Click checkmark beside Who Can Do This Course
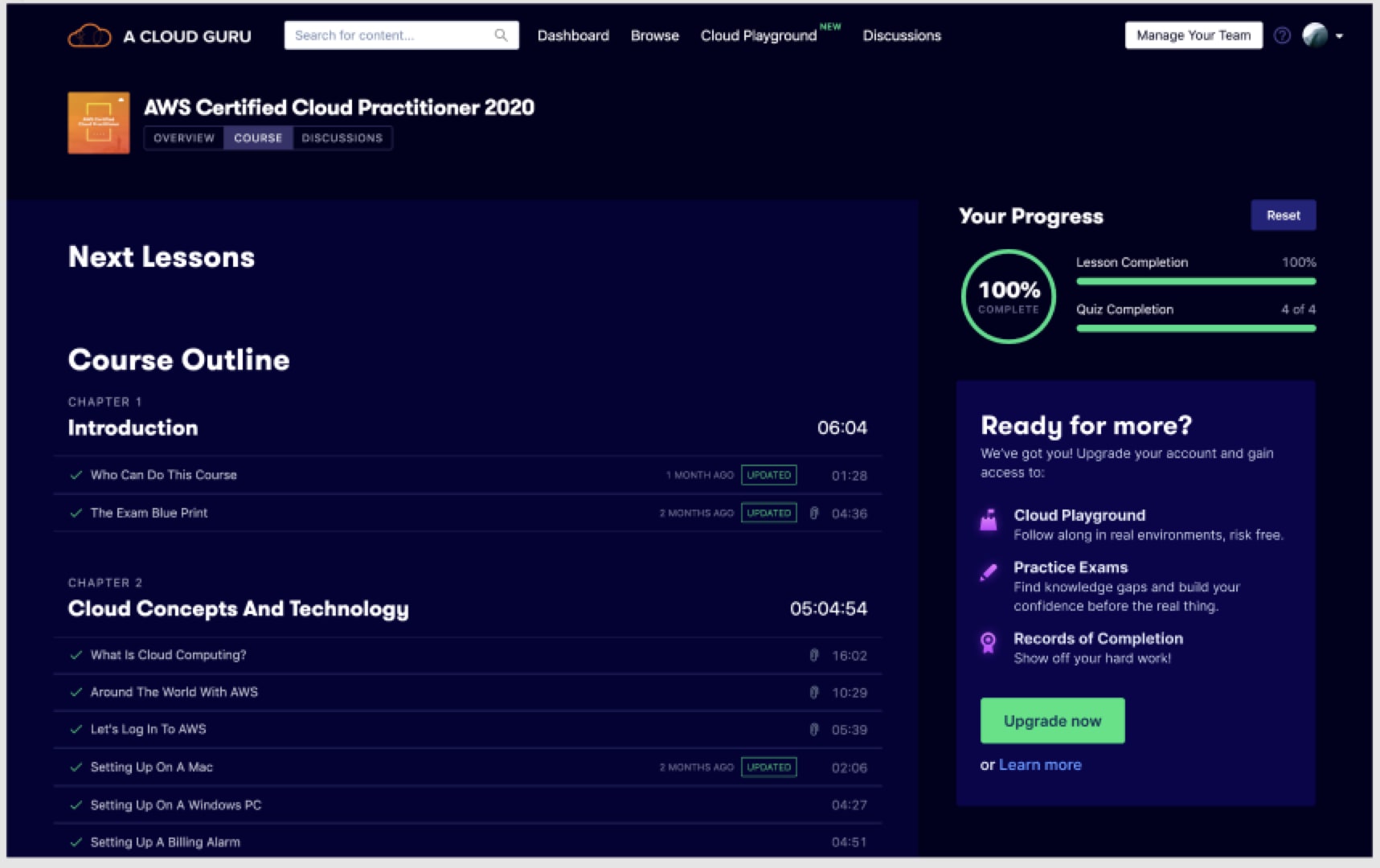1380x868 pixels. [76, 475]
